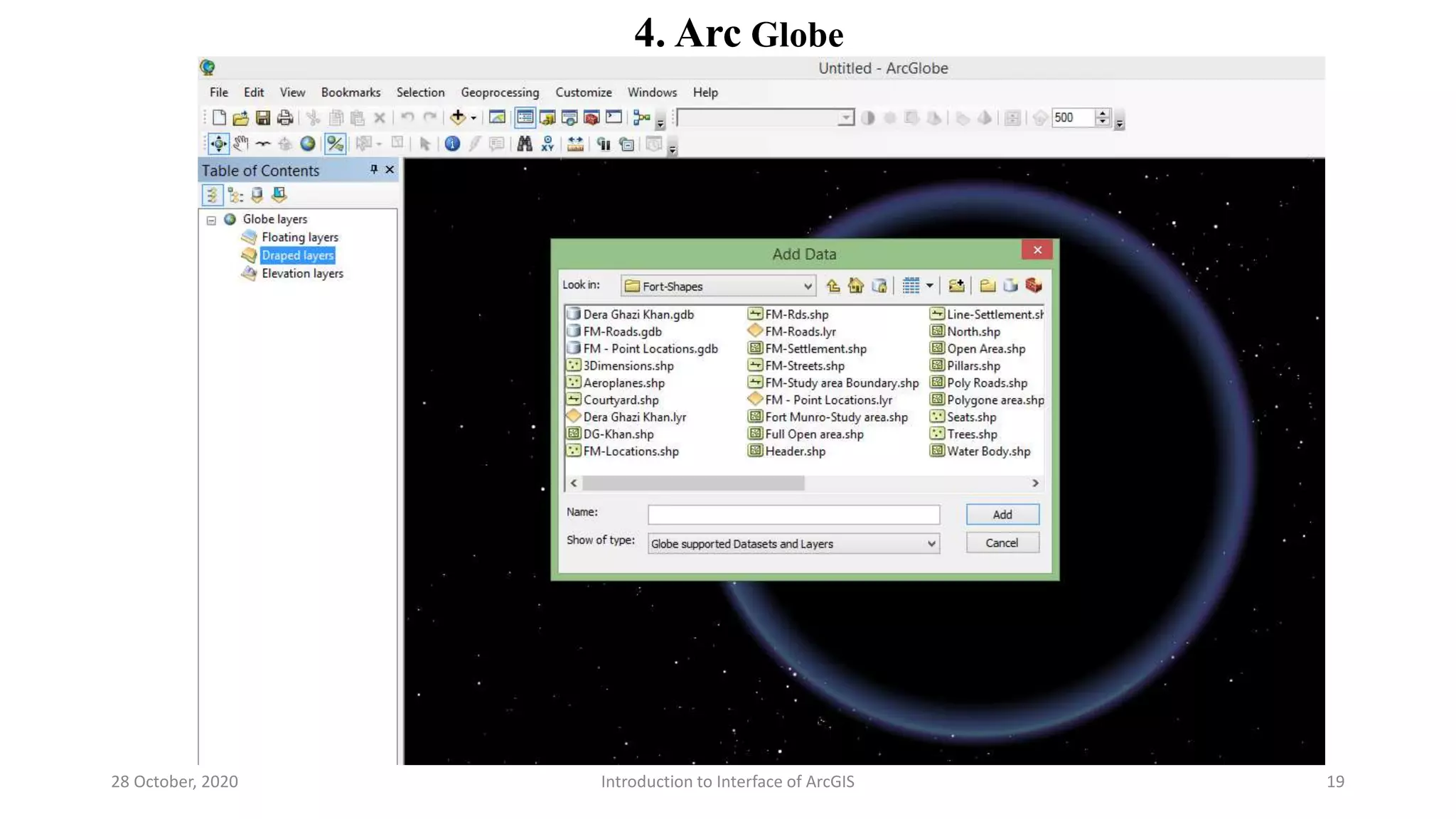
Task: Click the Go To Home Folder icon
Action: click(856, 286)
